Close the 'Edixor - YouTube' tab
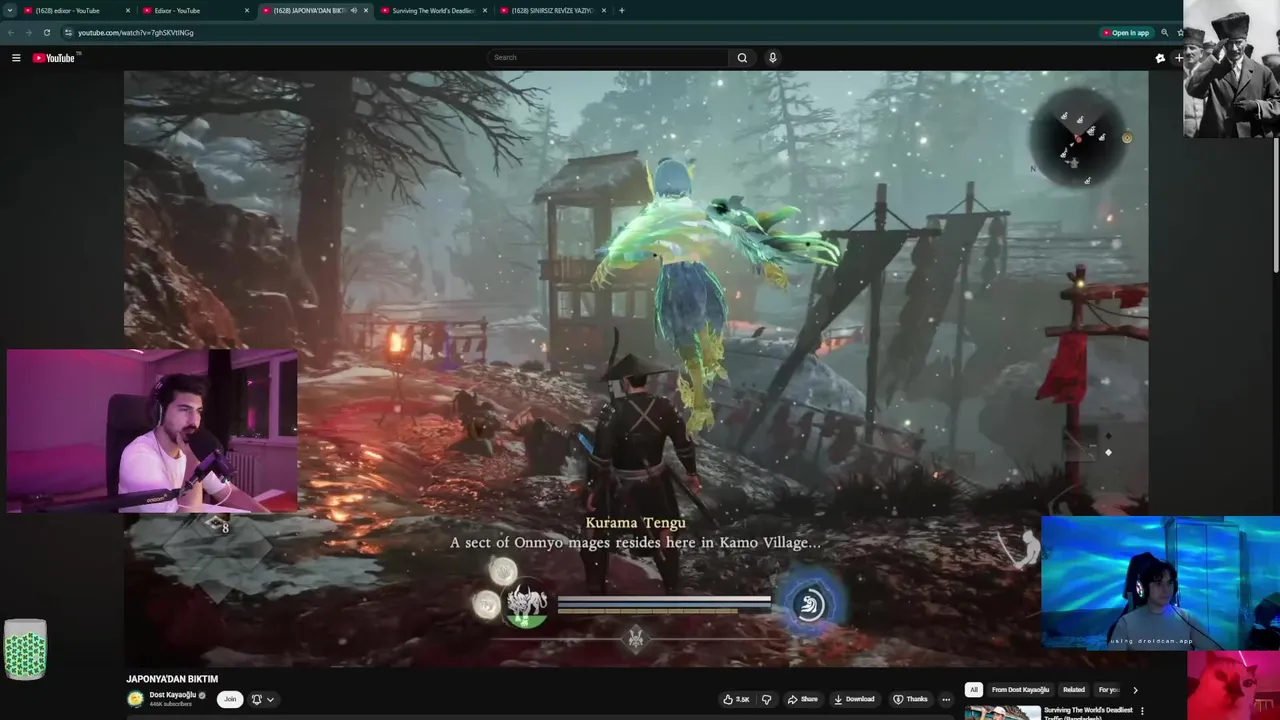This screenshot has width=1280, height=720. pos(247,11)
